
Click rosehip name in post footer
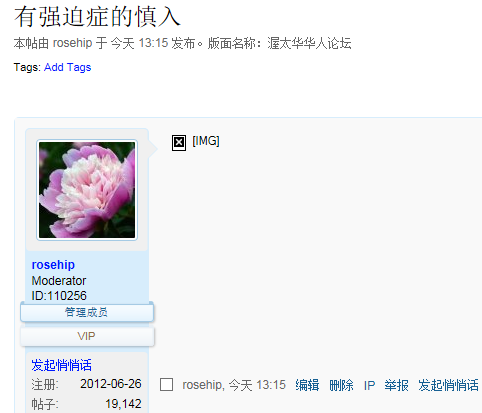point(202,385)
